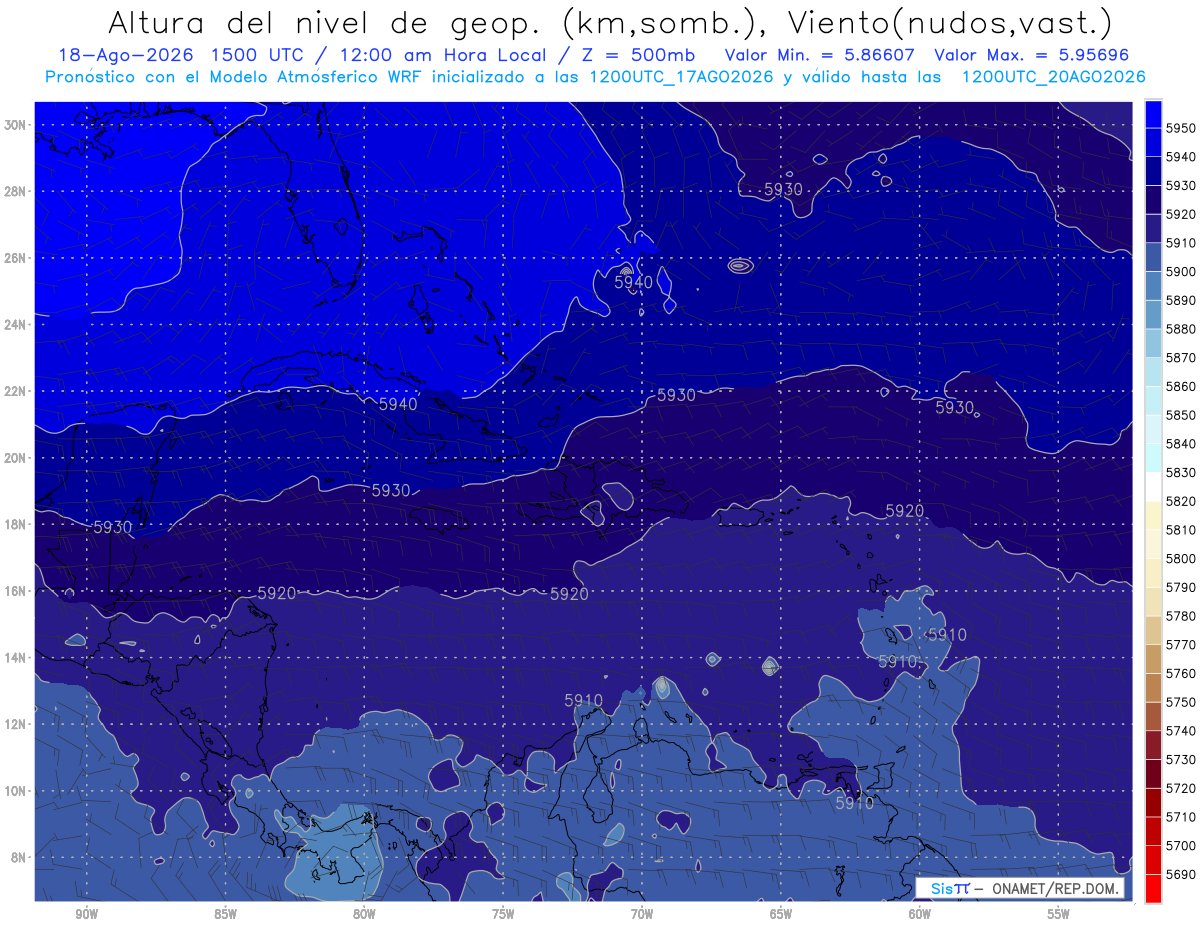This screenshot has height=927, width=1200.
Task: Click the 90W longitude axis label
Action: click(86, 914)
